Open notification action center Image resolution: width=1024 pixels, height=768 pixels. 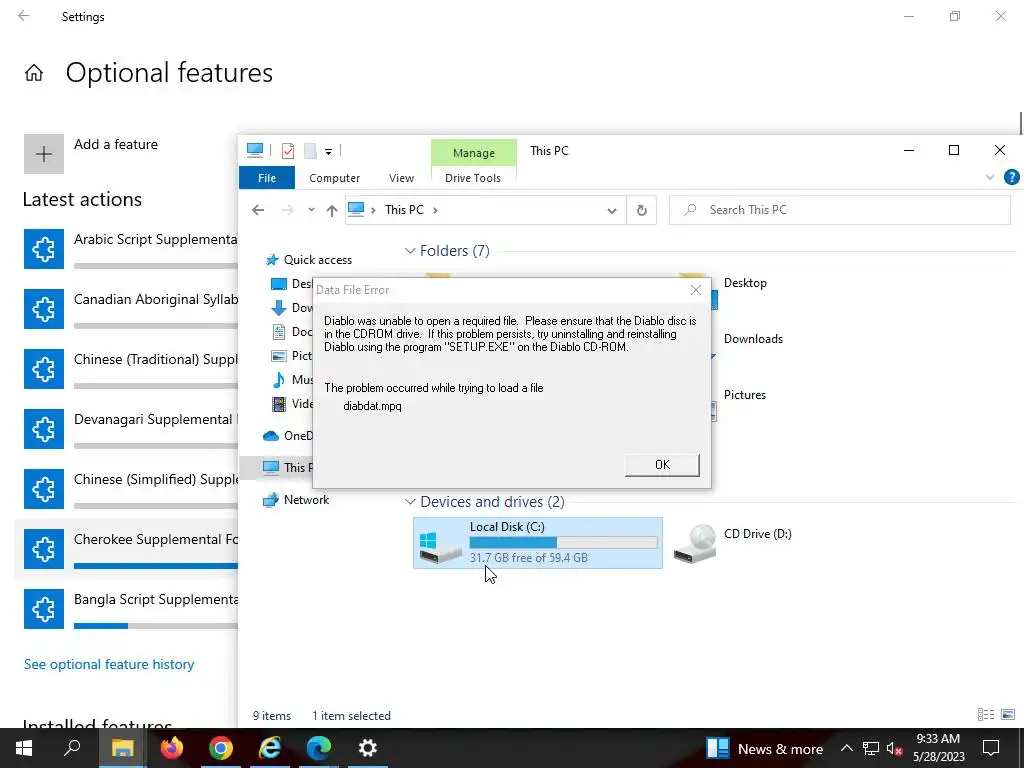(991, 748)
